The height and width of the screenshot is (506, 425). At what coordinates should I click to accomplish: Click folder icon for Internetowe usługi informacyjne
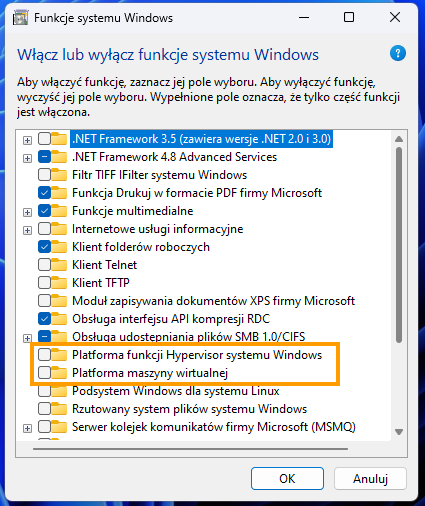pyautogui.click(x=59, y=229)
